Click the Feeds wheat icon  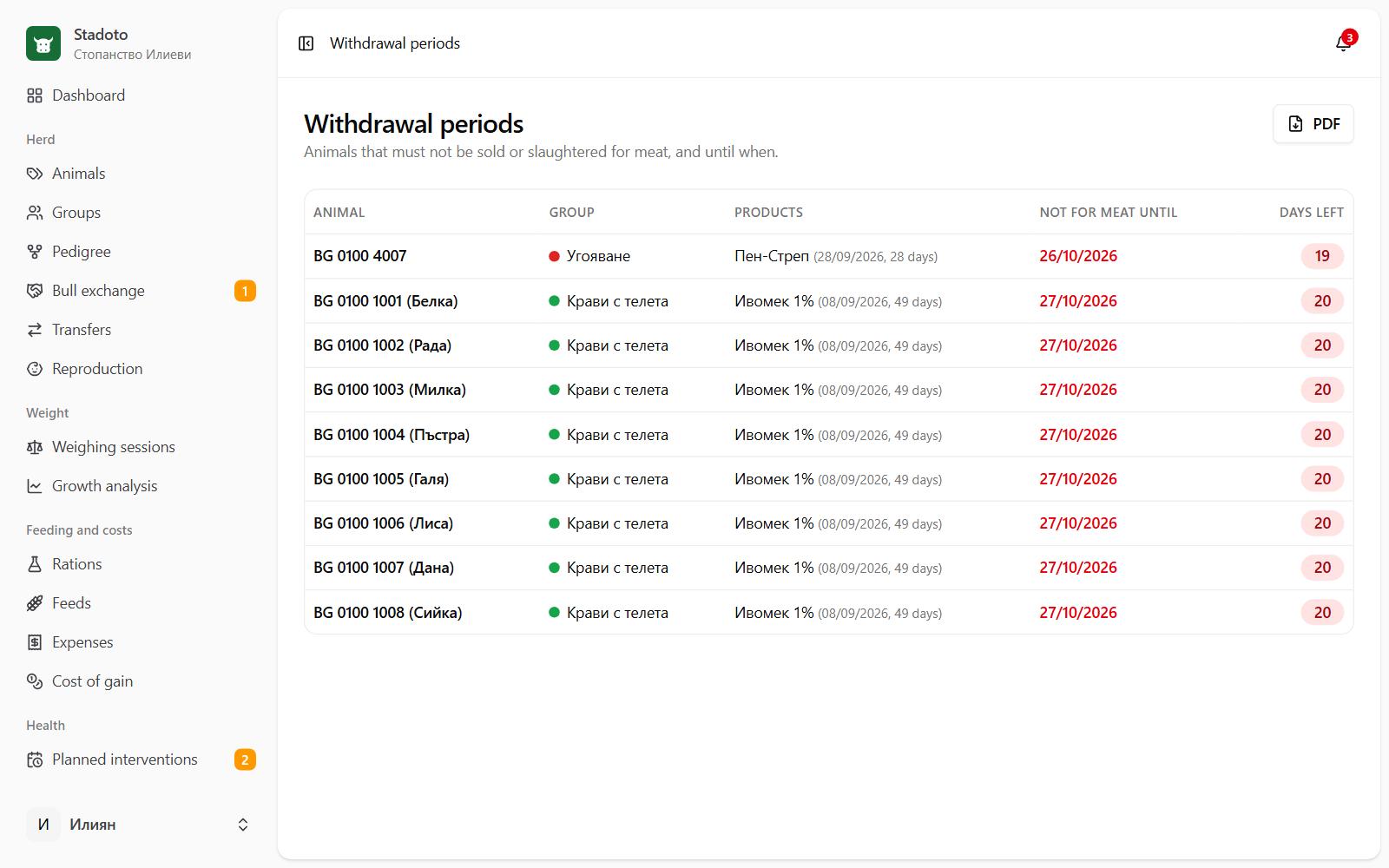pos(35,603)
